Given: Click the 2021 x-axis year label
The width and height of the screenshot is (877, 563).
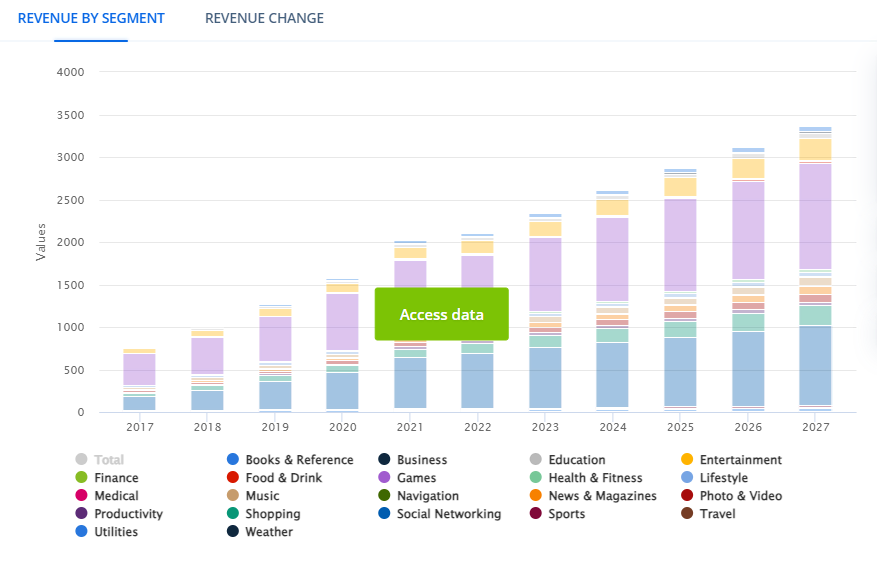Looking at the screenshot, I should 409,427.
